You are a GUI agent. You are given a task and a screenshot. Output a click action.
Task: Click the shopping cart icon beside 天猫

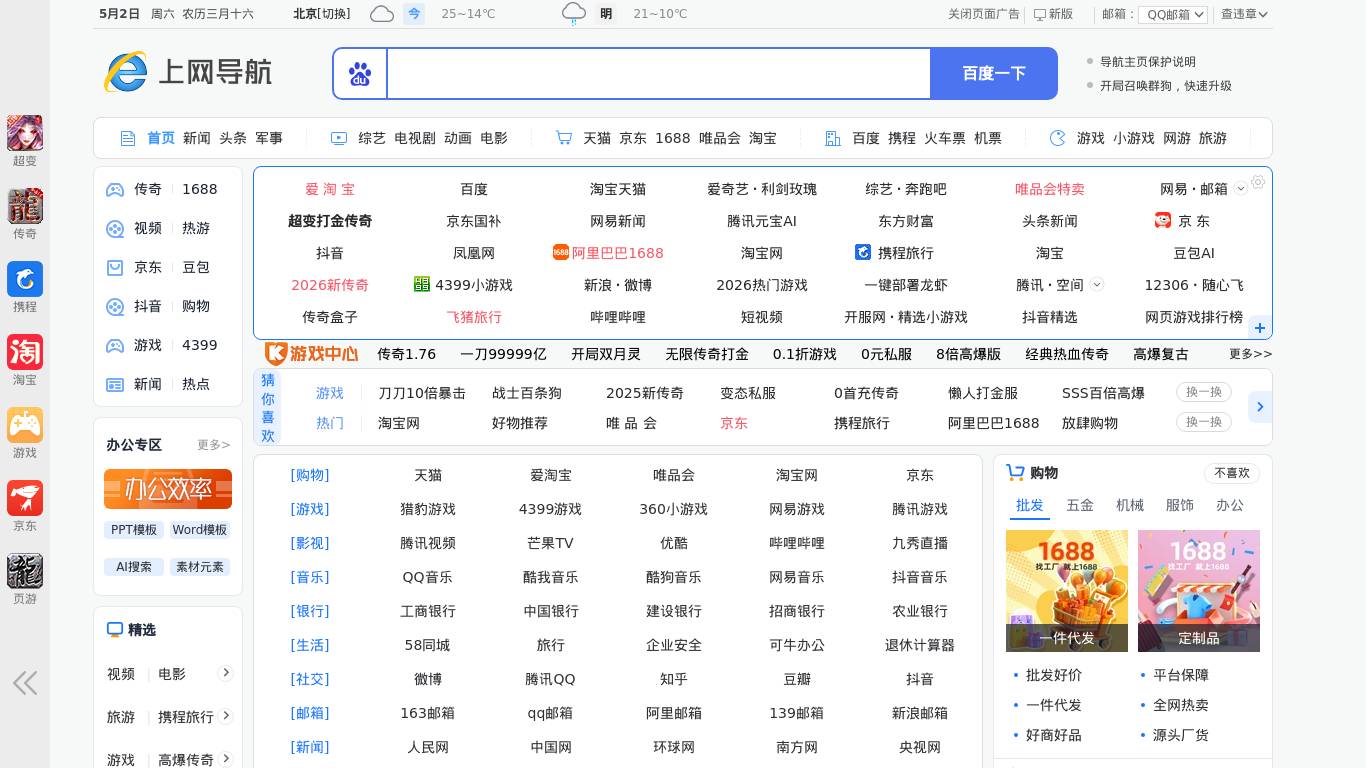[x=564, y=138]
